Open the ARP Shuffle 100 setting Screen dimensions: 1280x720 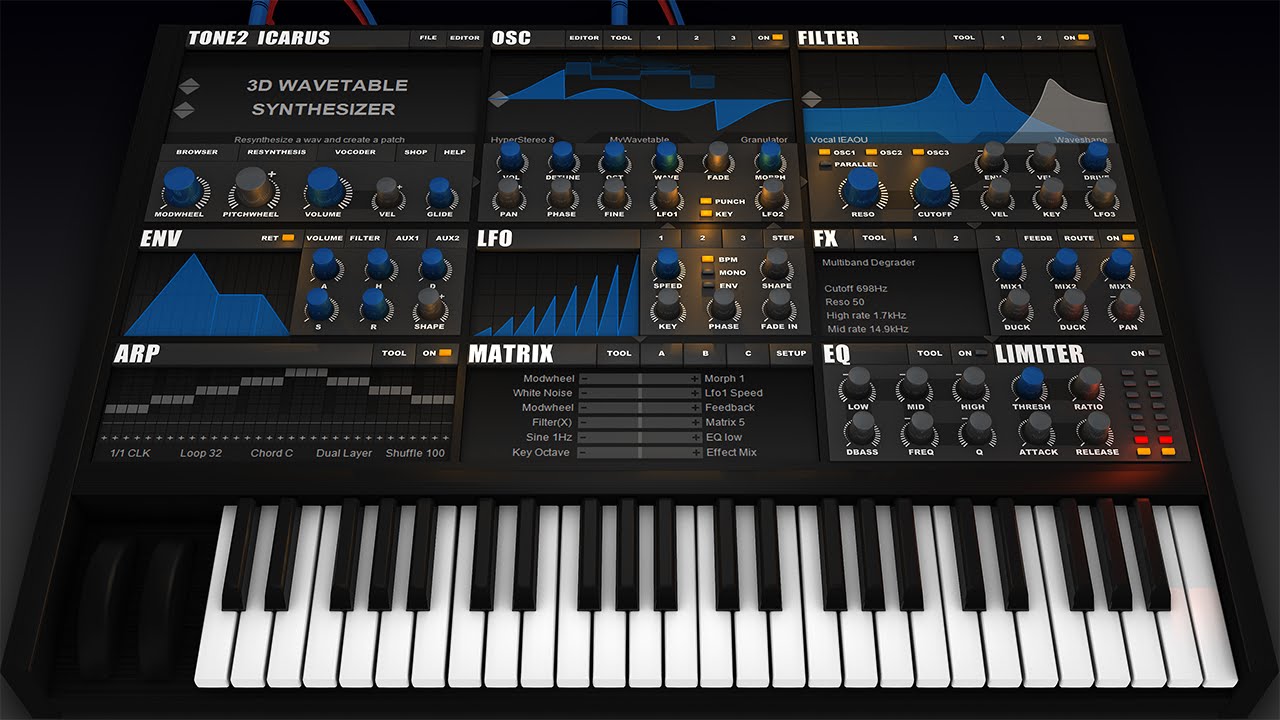pos(415,453)
